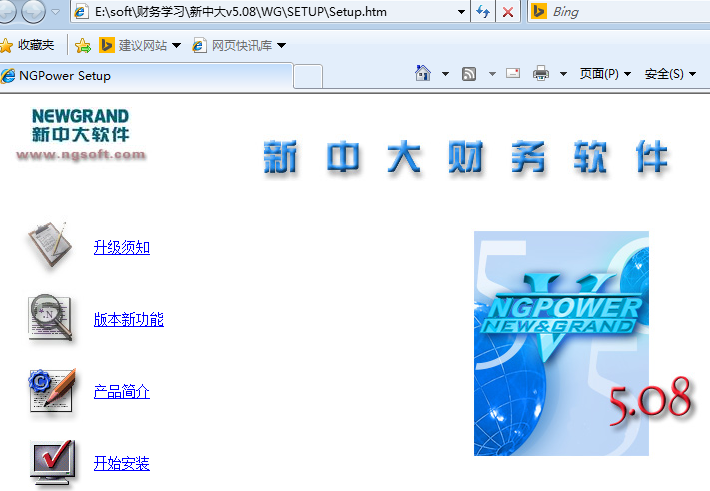Screen dimensions: 710x491
Task: Open the recent pages history dropdown arrow
Action: (56, 12)
